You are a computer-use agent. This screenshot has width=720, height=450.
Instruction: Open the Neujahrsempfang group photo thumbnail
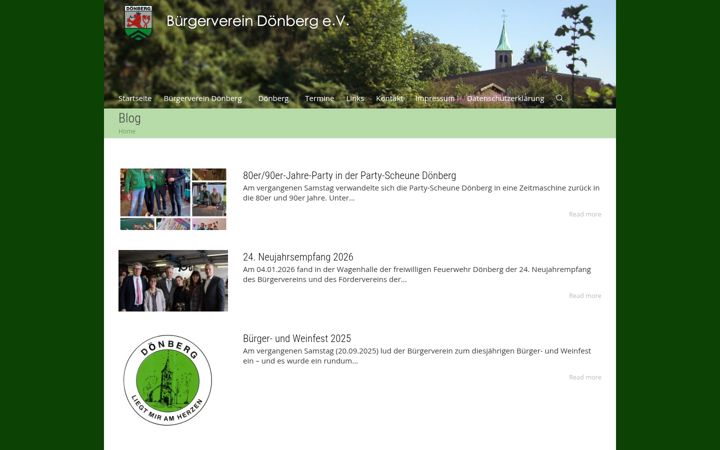pos(173,281)
